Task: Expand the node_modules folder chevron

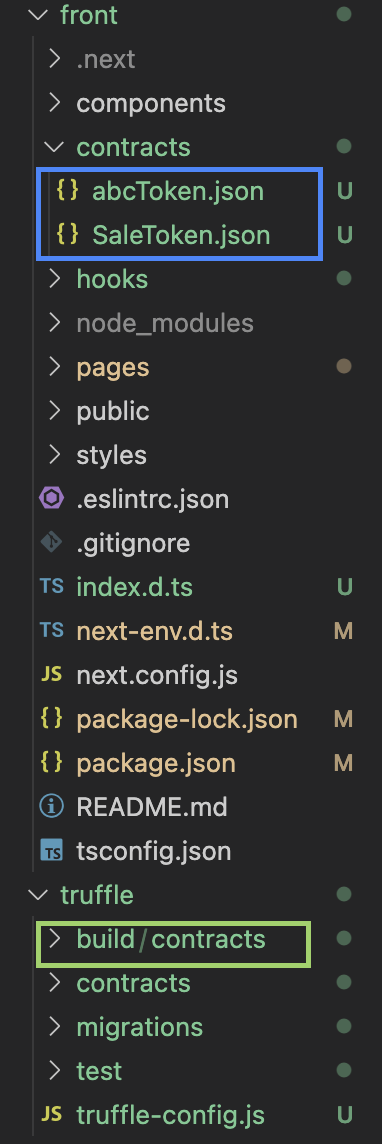Action: 55,322
